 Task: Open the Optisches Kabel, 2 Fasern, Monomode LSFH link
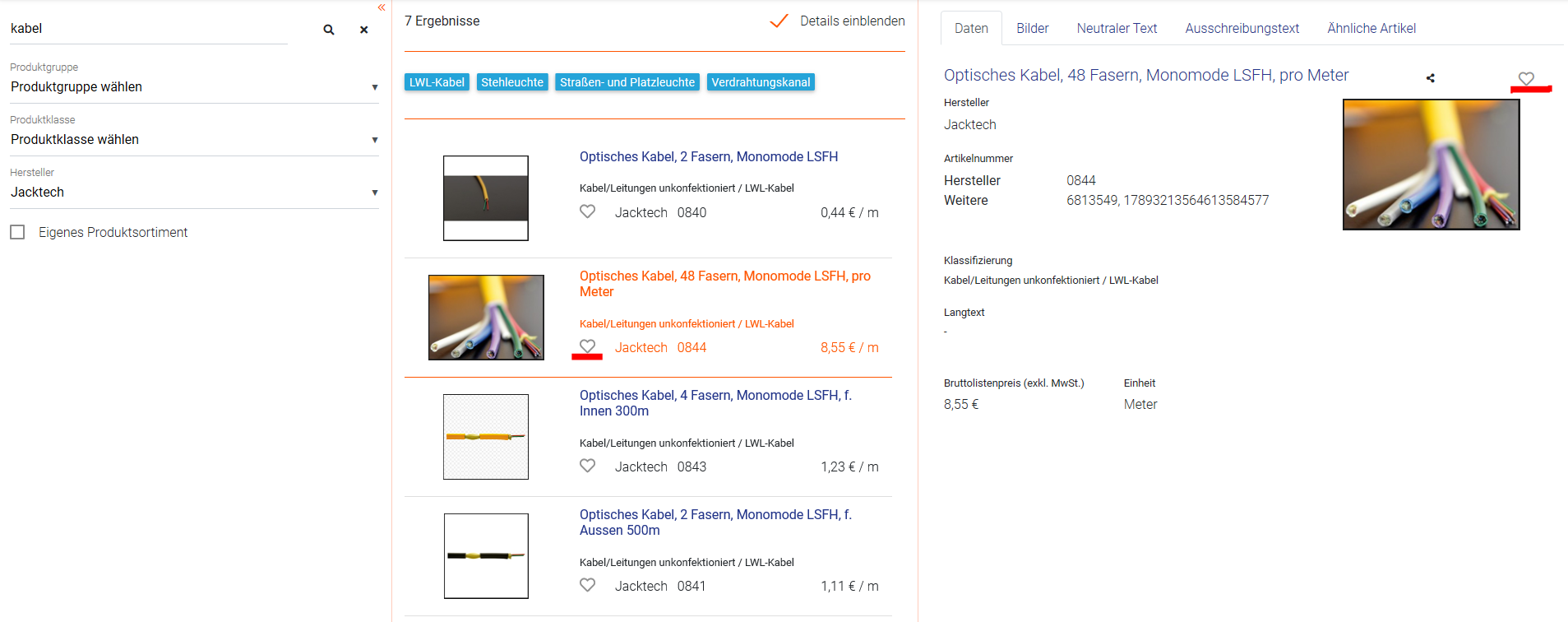pos(708,156)
